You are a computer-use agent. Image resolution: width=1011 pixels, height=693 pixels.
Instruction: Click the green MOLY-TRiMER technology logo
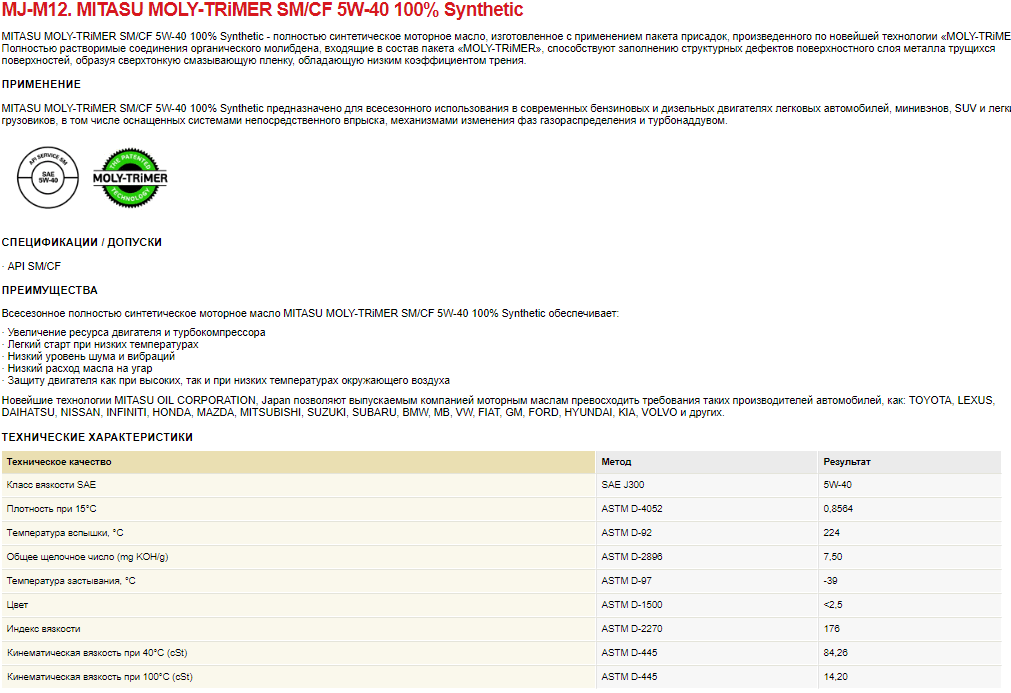point(130,177)
